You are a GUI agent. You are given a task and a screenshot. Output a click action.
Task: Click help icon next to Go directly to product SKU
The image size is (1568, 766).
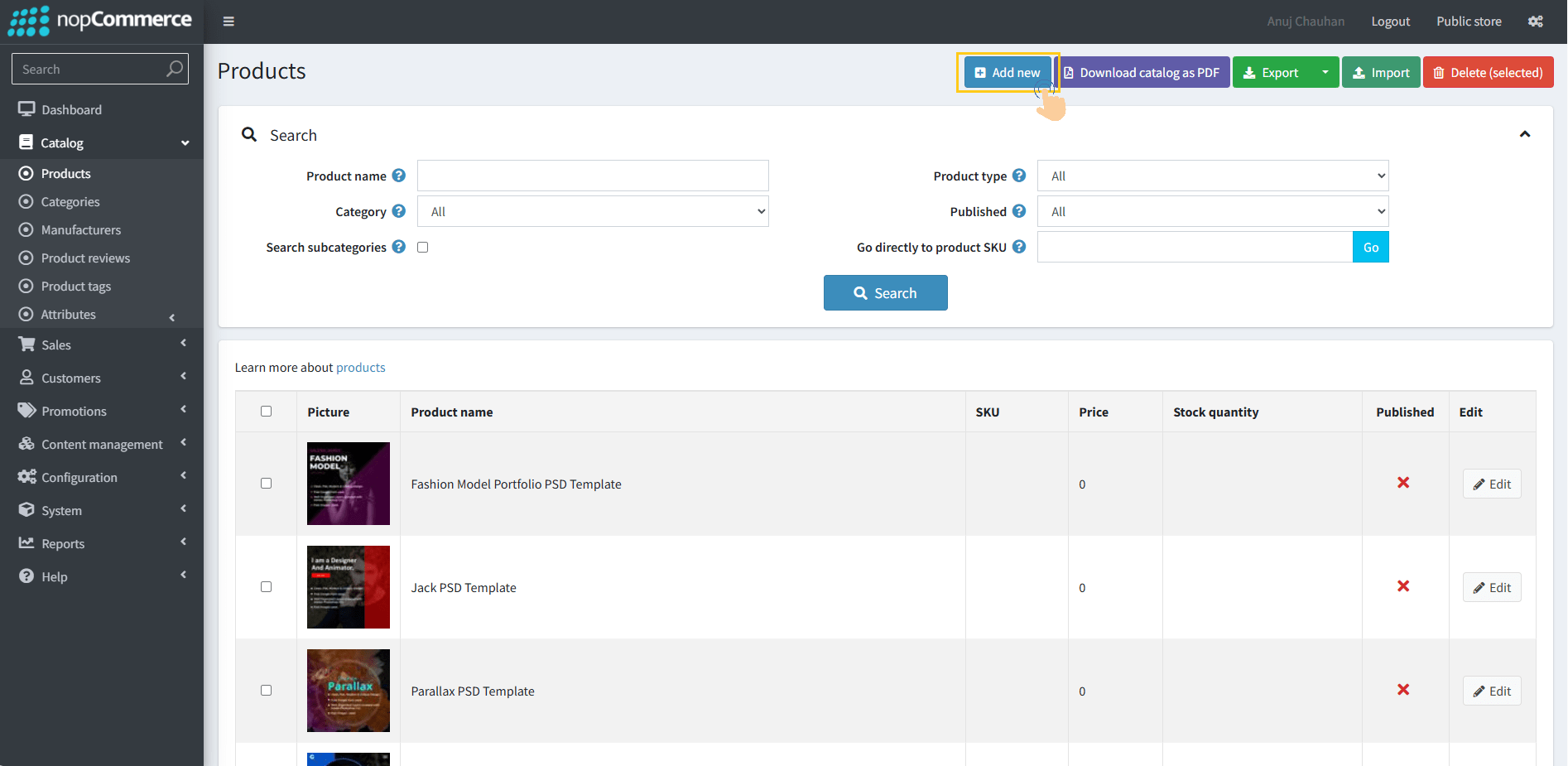point(1019,247)
